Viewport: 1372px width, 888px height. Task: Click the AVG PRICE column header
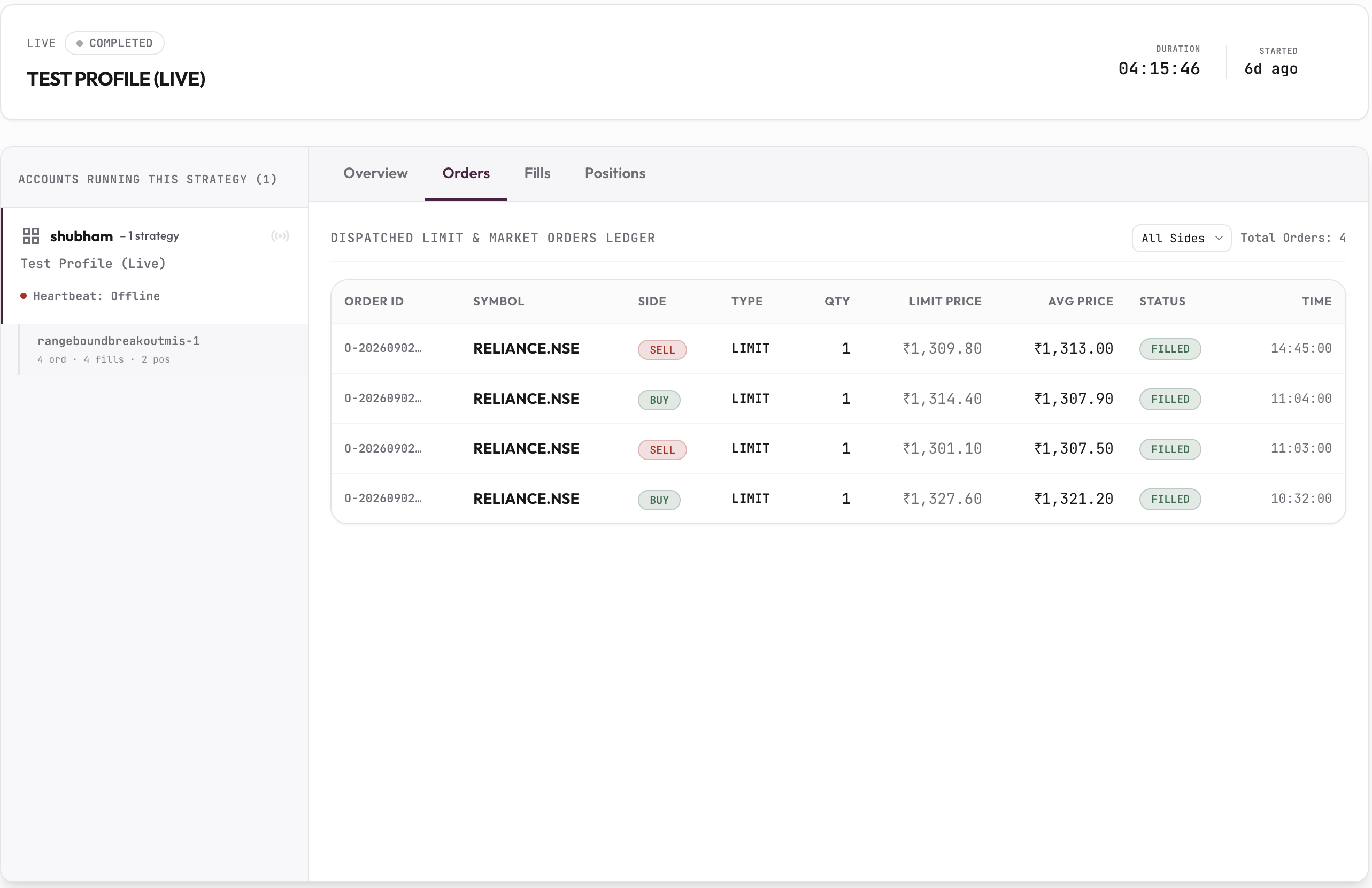point(1081,301)
